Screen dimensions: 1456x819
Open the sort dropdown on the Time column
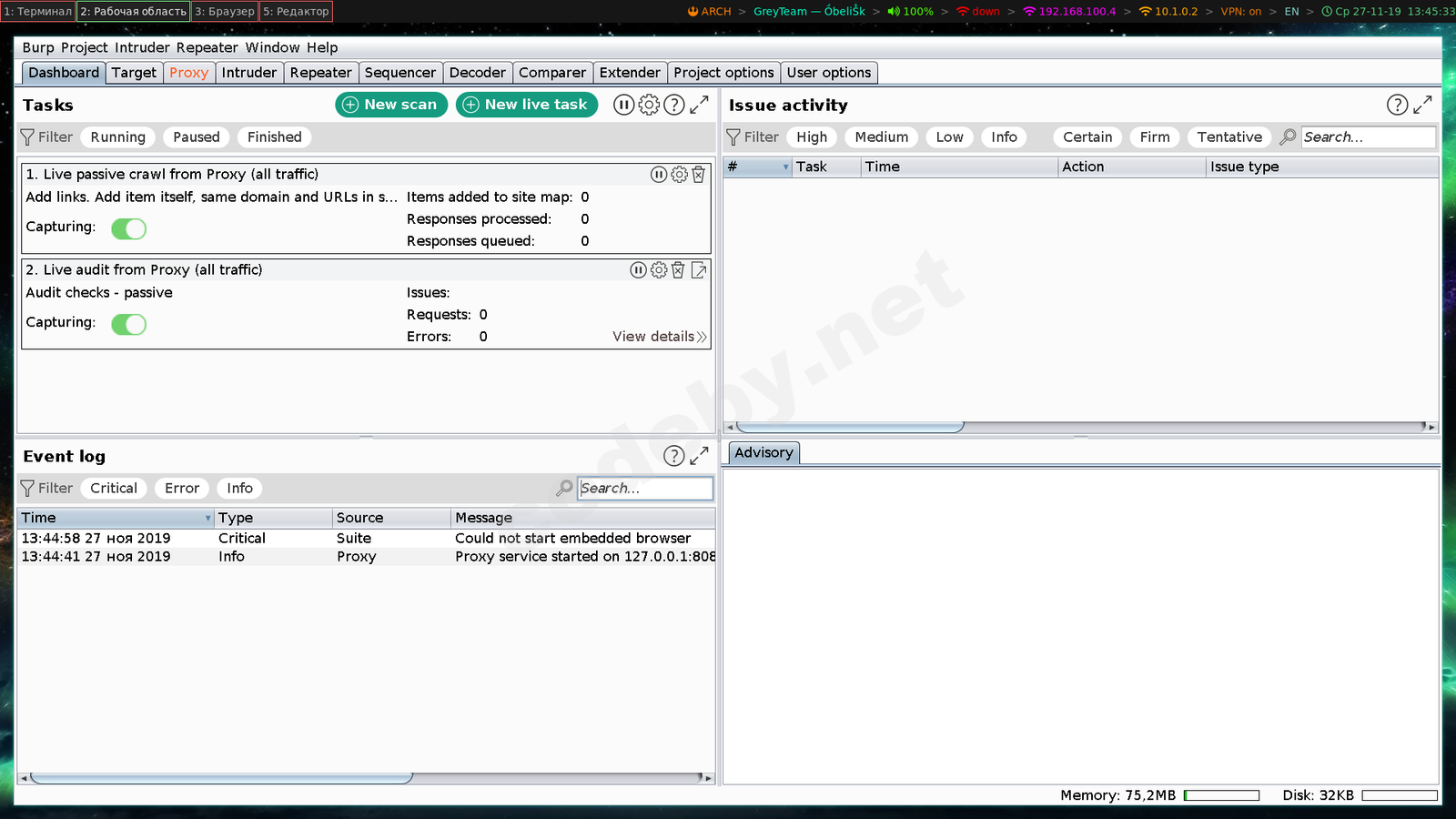pyautogui.click(x=207, y=517)
